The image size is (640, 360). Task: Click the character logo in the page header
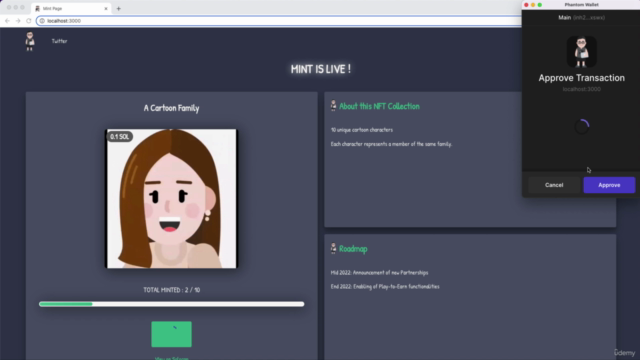[x=30, y=41]
